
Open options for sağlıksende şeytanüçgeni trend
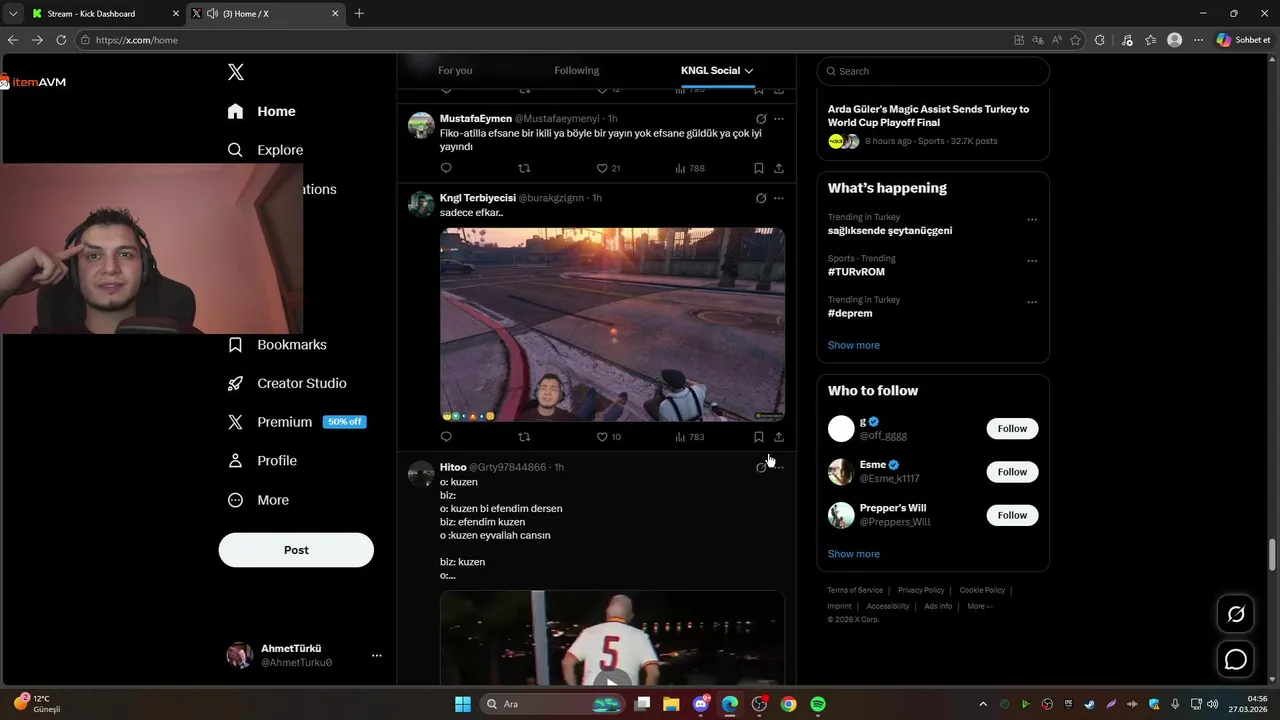pos(1032,220)
